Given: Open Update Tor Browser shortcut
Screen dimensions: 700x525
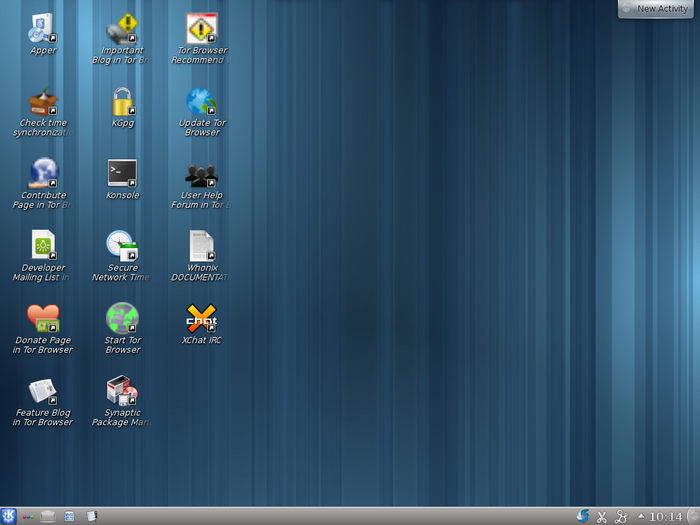Looking at the screenshot, I should click(202, 101).
